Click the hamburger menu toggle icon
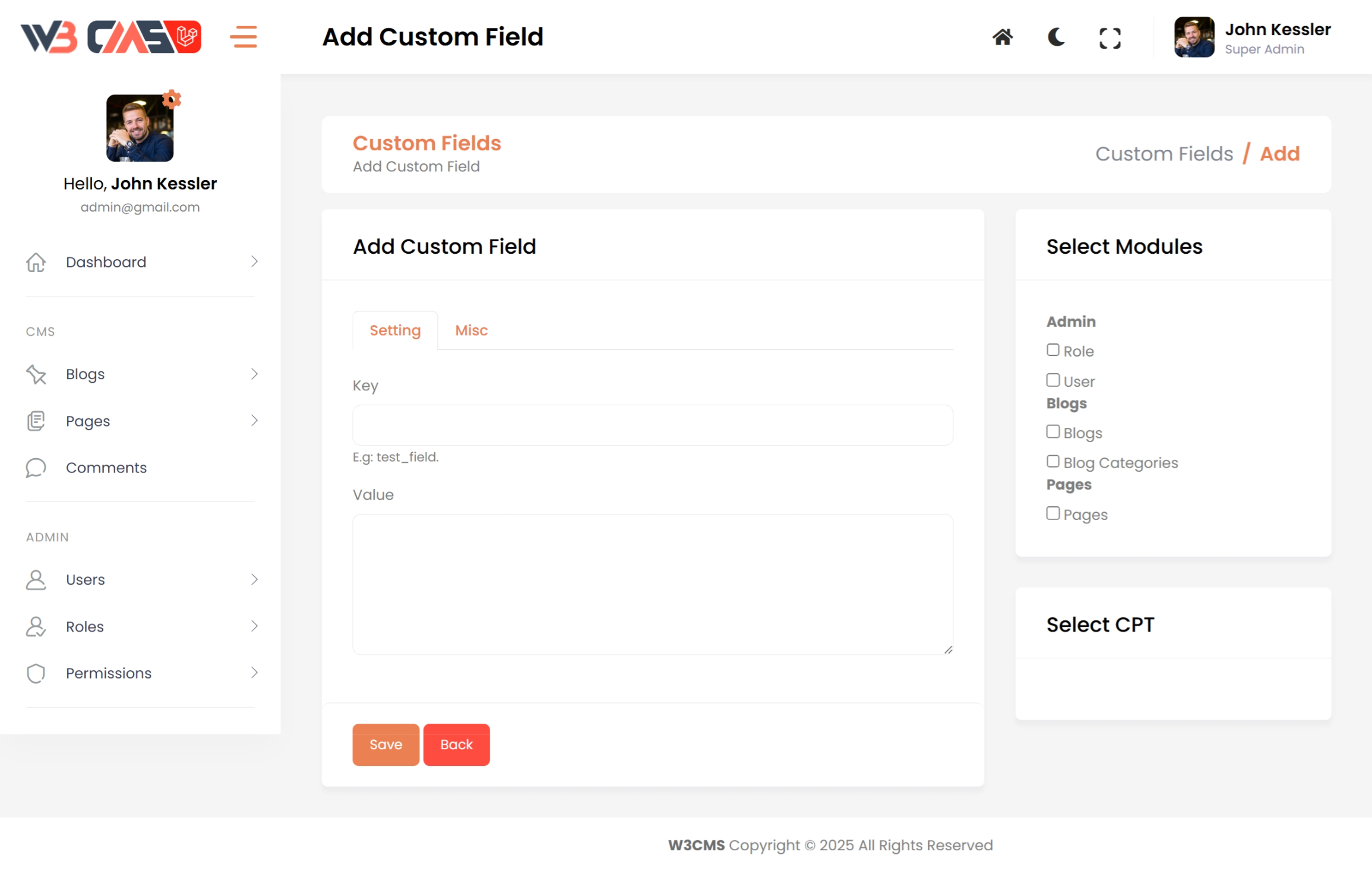Screen dimensions: 1372x874 [x=244, y=37]
